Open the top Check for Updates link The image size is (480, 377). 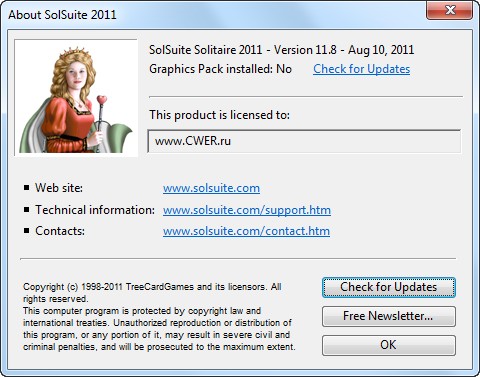[x=361, y=69]
